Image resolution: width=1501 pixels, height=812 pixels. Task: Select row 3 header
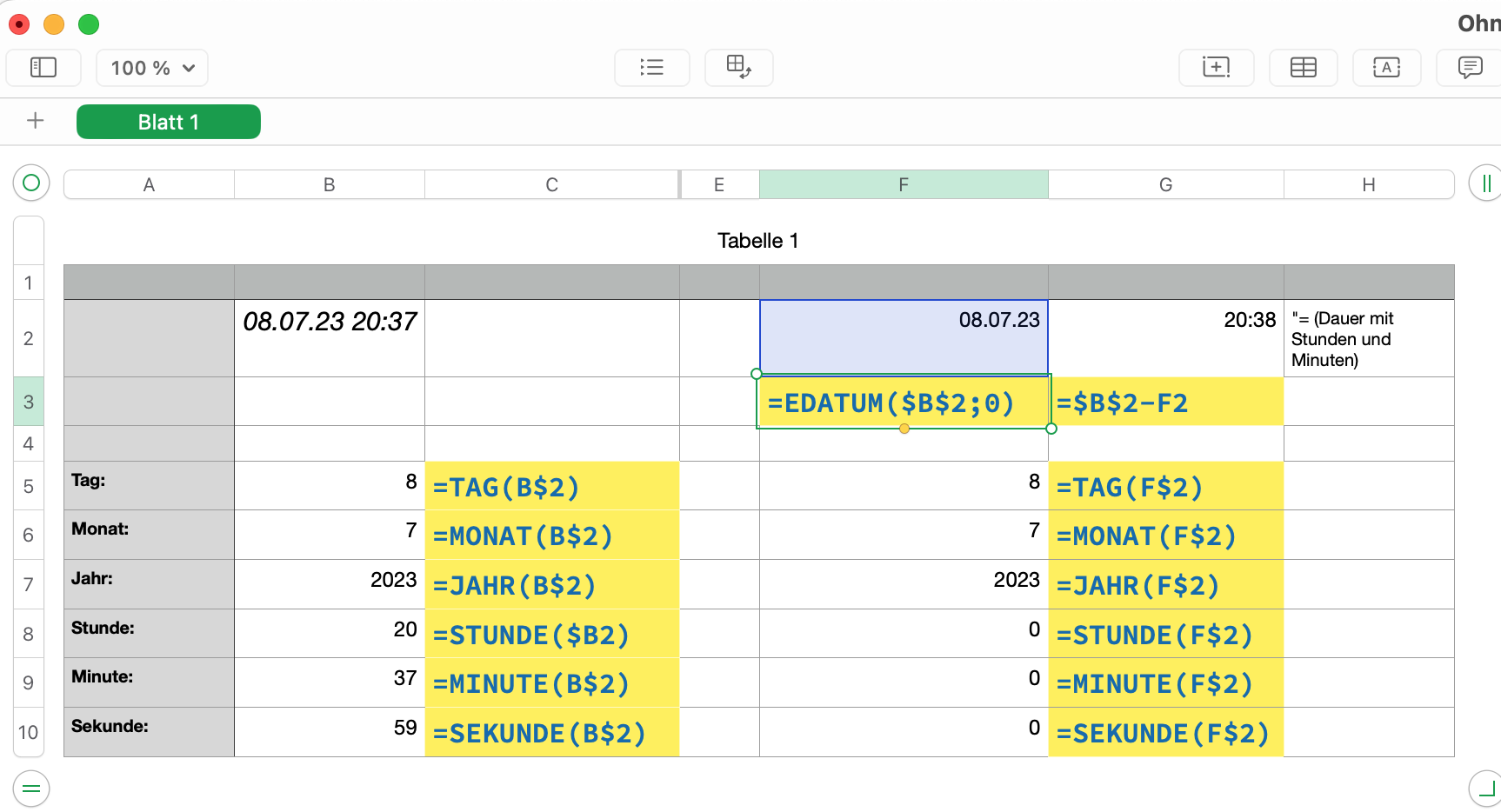click(29, 402)
